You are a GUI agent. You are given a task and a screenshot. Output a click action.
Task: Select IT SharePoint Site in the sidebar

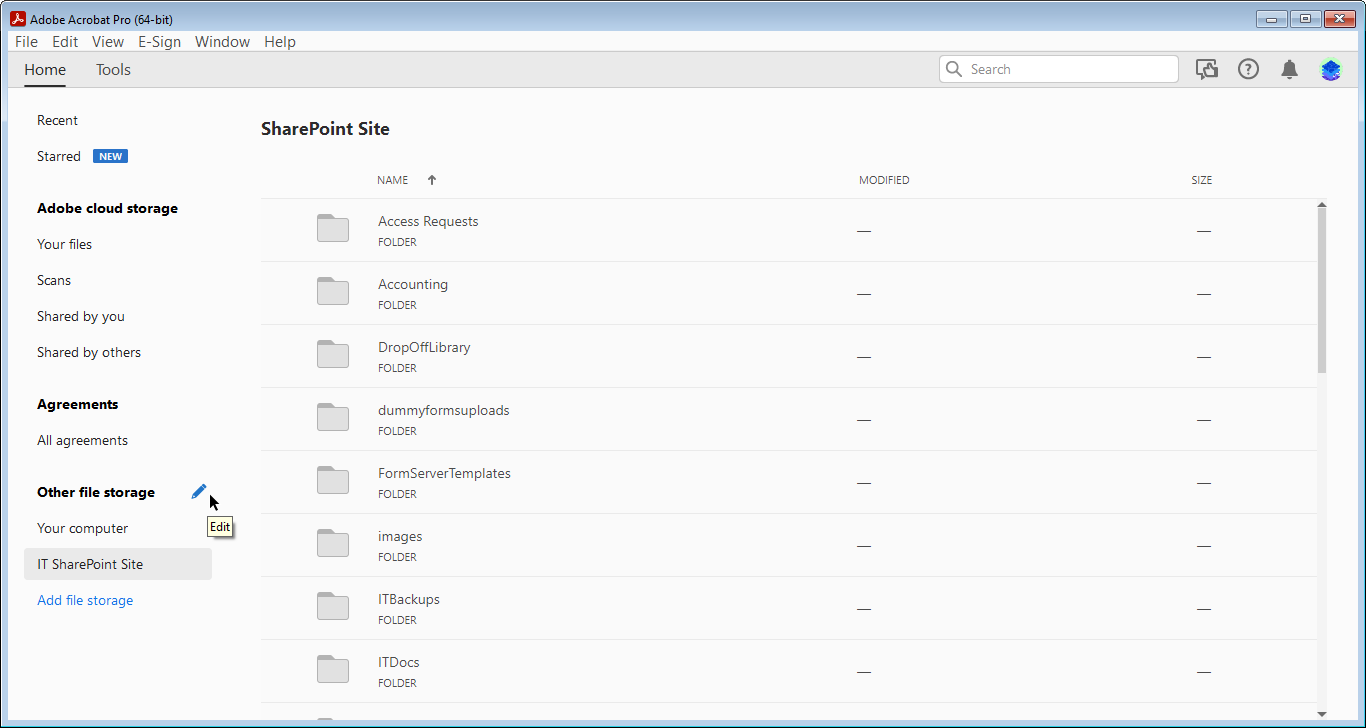118,564
